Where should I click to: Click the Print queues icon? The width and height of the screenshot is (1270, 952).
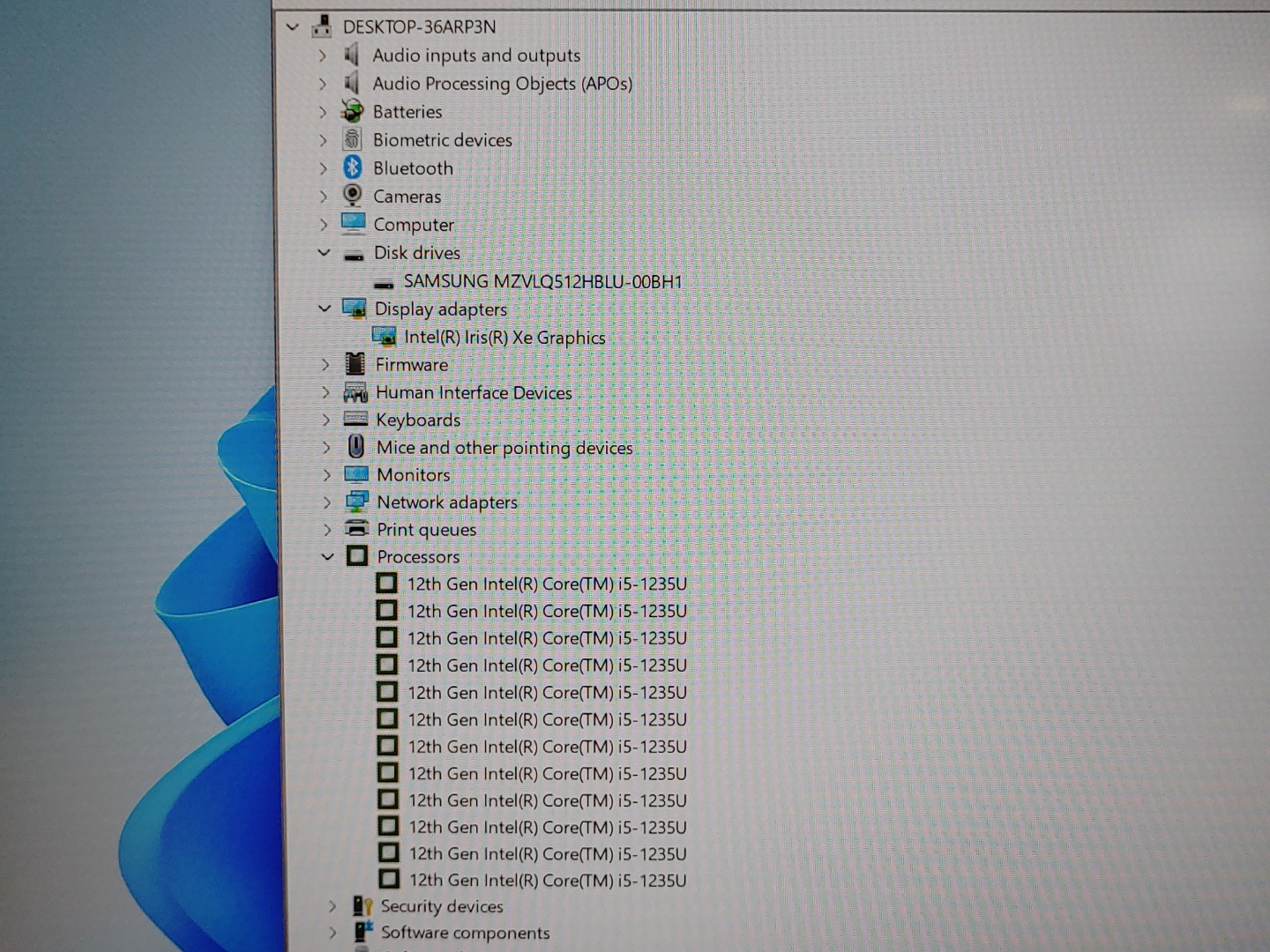click(355, 529)
